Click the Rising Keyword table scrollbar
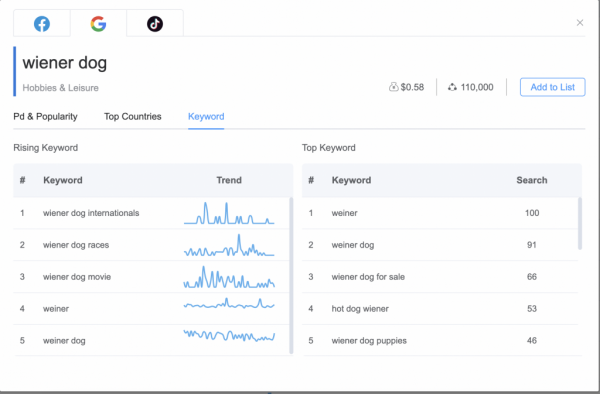The width and height of the screenshot is (600, 394). 291,275
